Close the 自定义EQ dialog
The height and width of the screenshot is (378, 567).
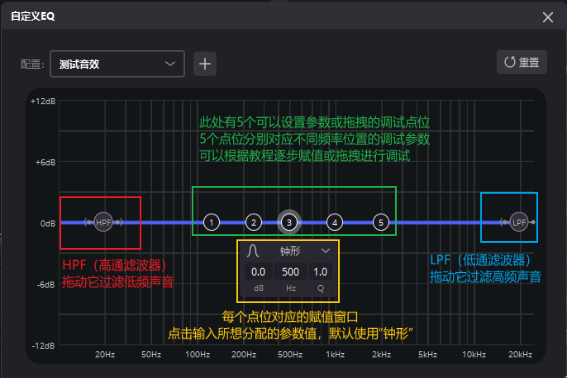(x=548, y=17)
